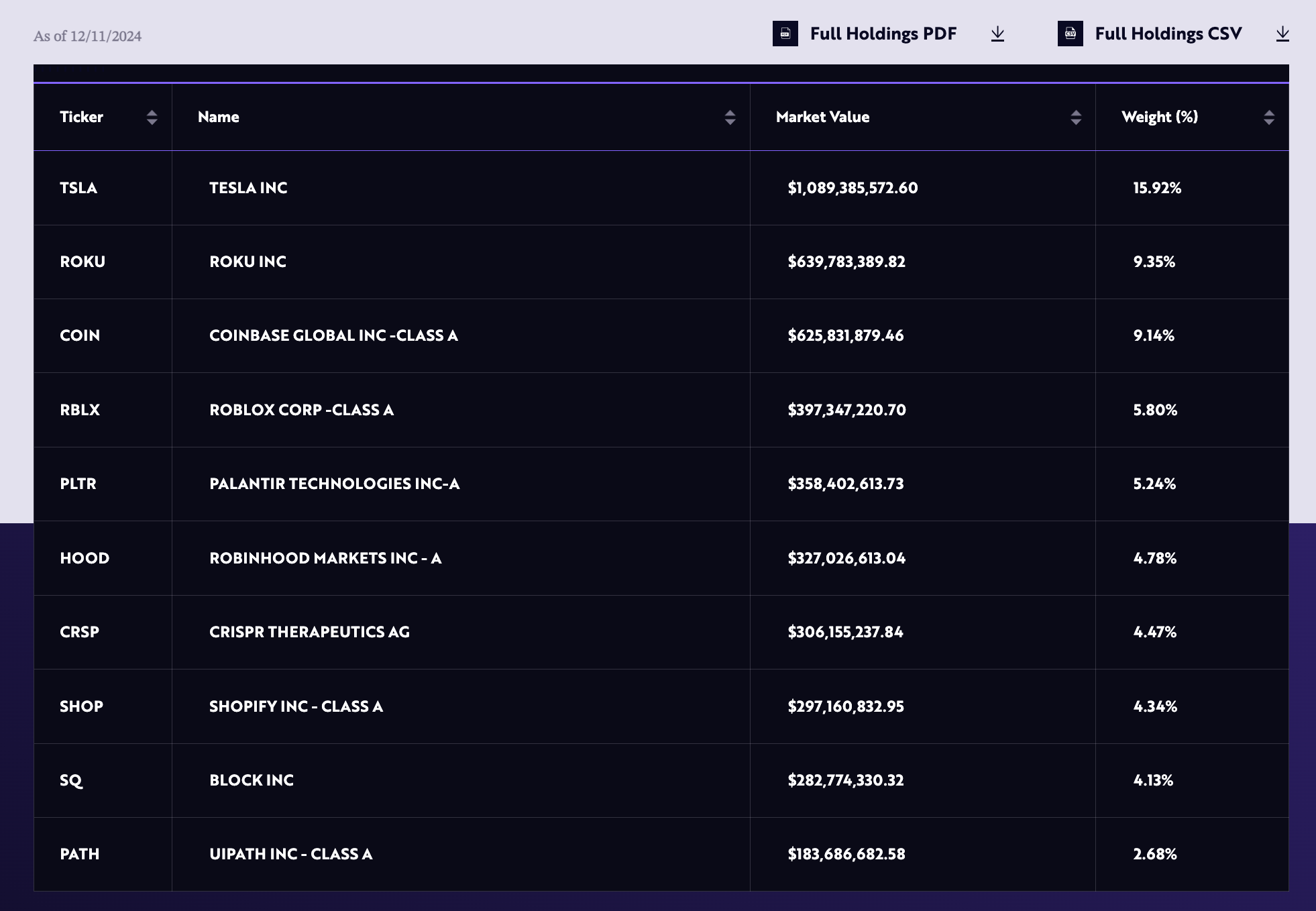Viewport: 1316px width, 911px height.
Task: Click market value $1,089,385,572.60
Action: coord(853,188)
